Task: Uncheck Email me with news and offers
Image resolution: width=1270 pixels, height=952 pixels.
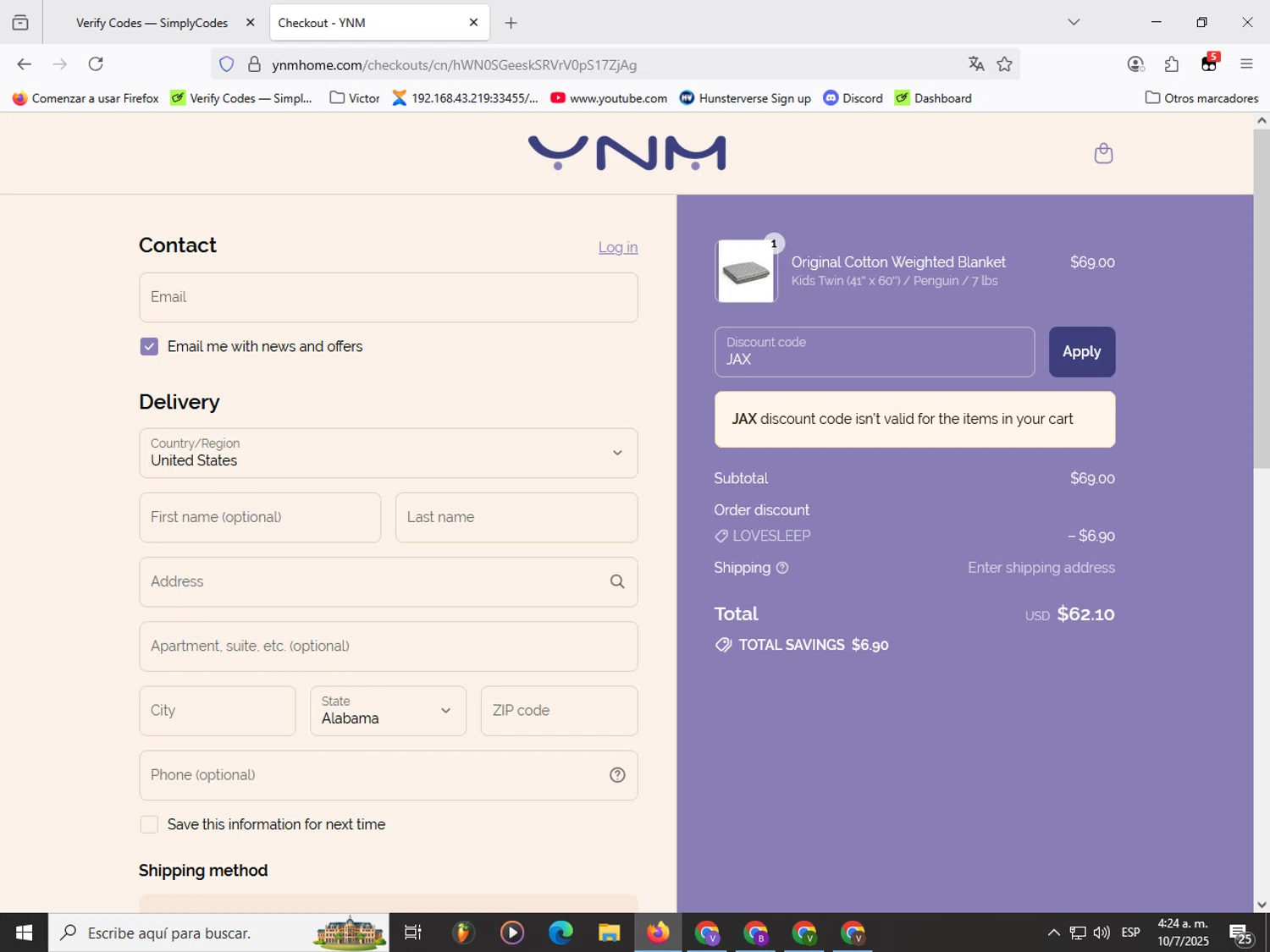Action: pyautogui.click(x=149, y=346)
